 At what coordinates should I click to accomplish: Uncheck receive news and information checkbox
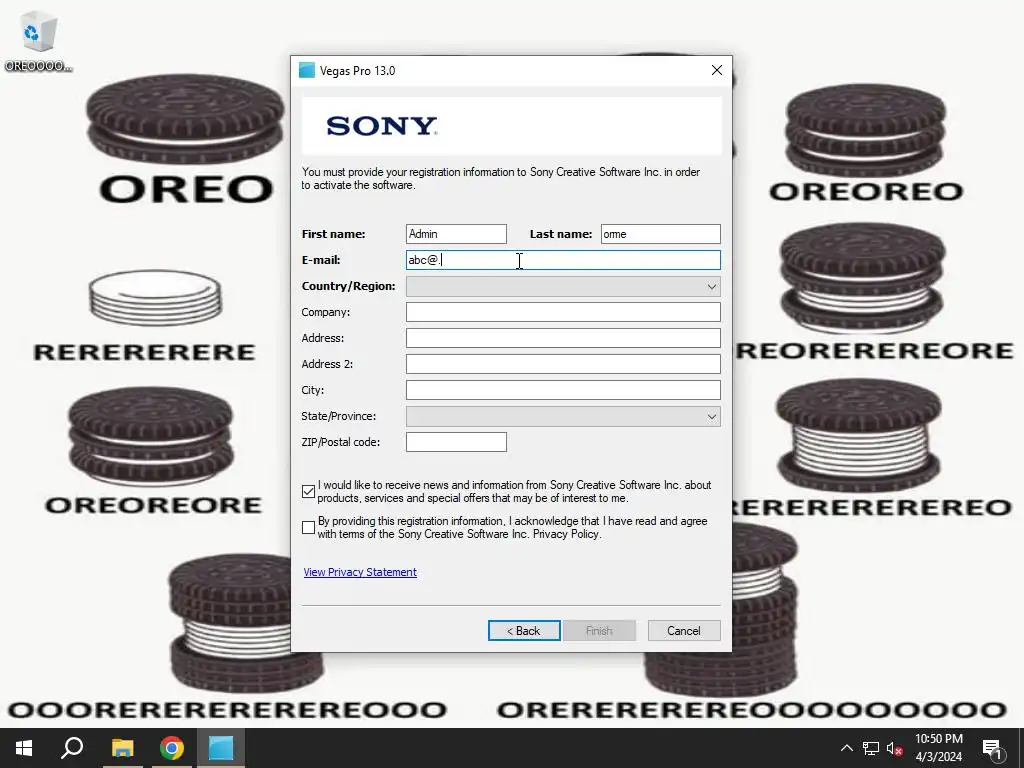click(x=309, y=492)
